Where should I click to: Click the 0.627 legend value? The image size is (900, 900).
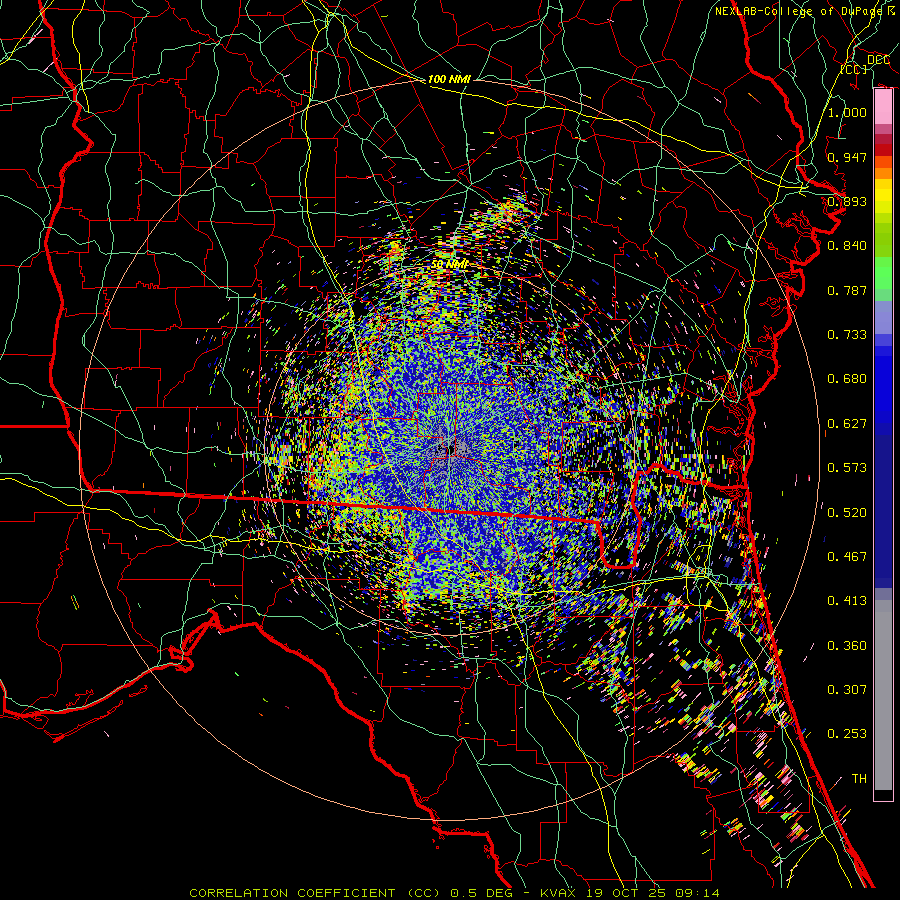[847, 424]
